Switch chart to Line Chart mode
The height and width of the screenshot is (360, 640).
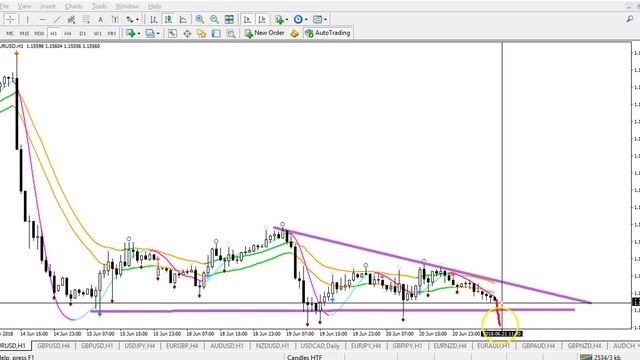(x=183, y=19)
